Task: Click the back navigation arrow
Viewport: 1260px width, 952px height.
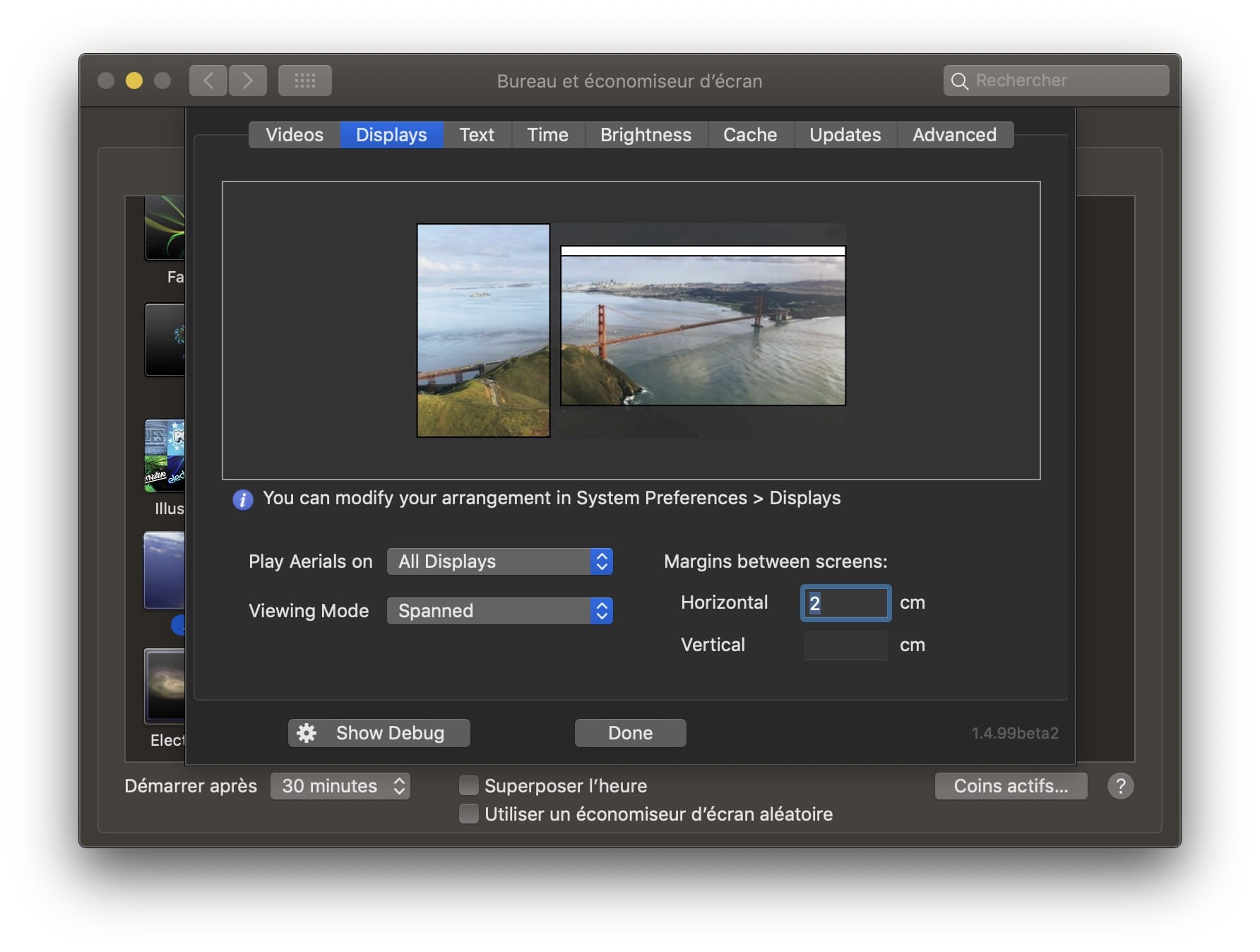Action: coord(208,81)
